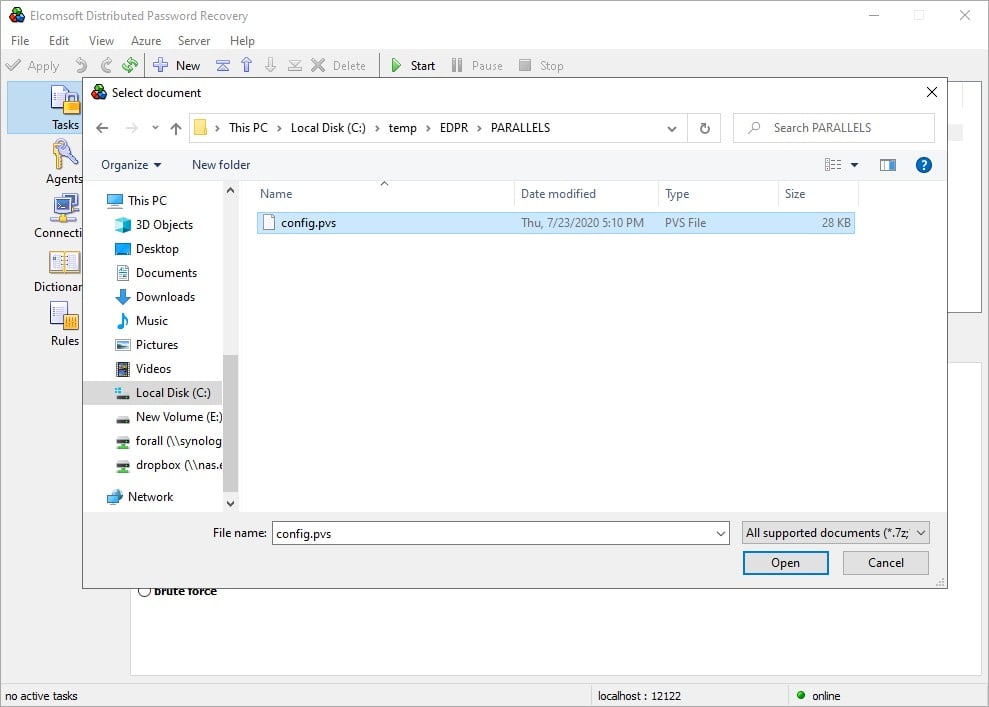Click the Search PARALLELS field
Screen dimensions: 989x707
834,128
